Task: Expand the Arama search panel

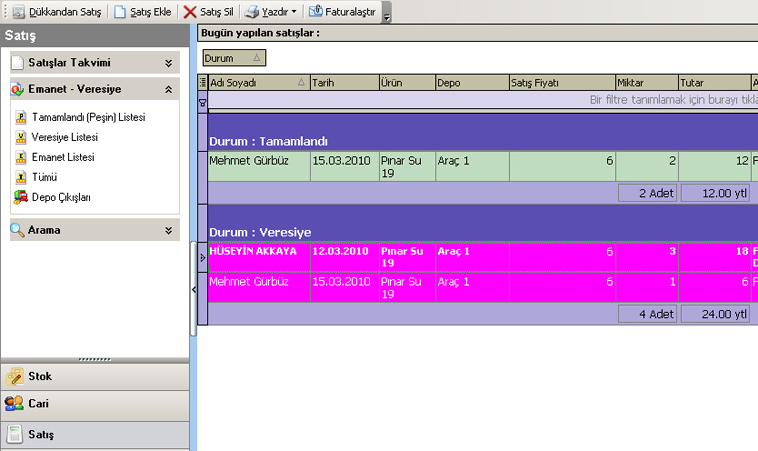Action: pyautogui.click(x=169, y=230)
